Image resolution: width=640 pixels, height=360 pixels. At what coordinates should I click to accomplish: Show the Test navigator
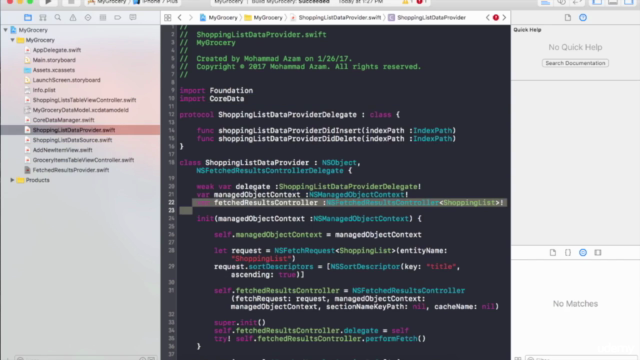88,18
